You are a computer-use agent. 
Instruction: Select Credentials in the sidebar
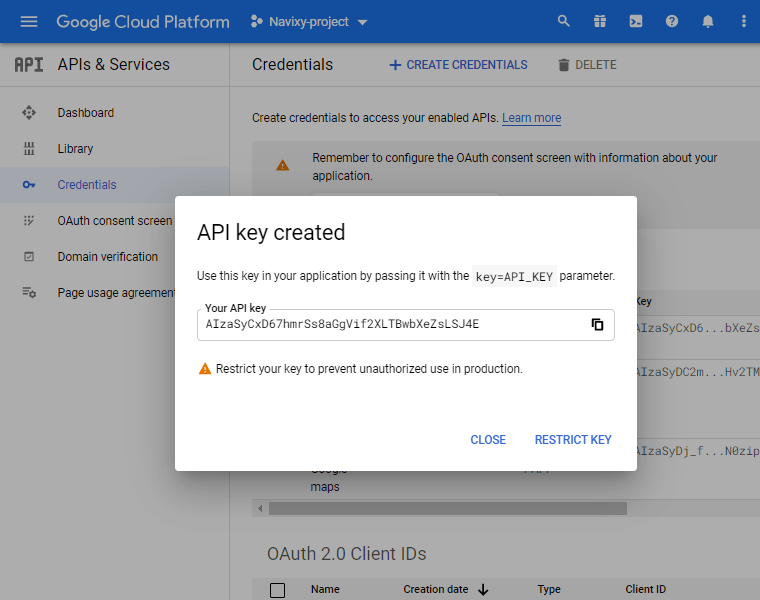coord(87,185)
